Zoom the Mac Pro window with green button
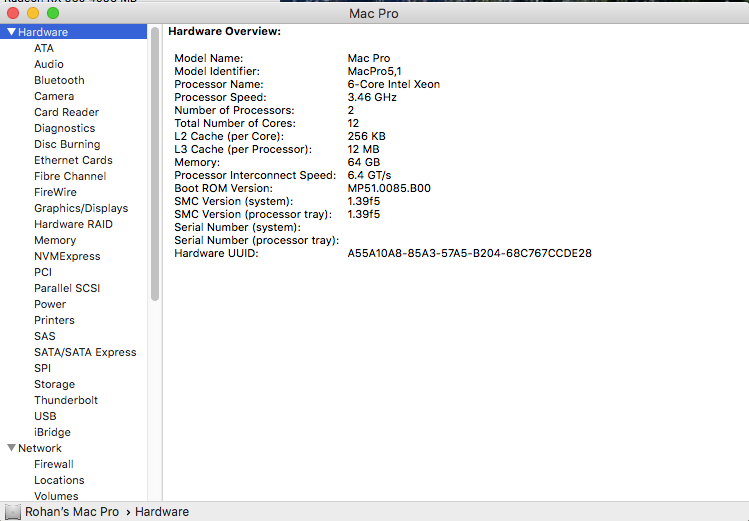The image size is (749, 521). click(53, 13)
